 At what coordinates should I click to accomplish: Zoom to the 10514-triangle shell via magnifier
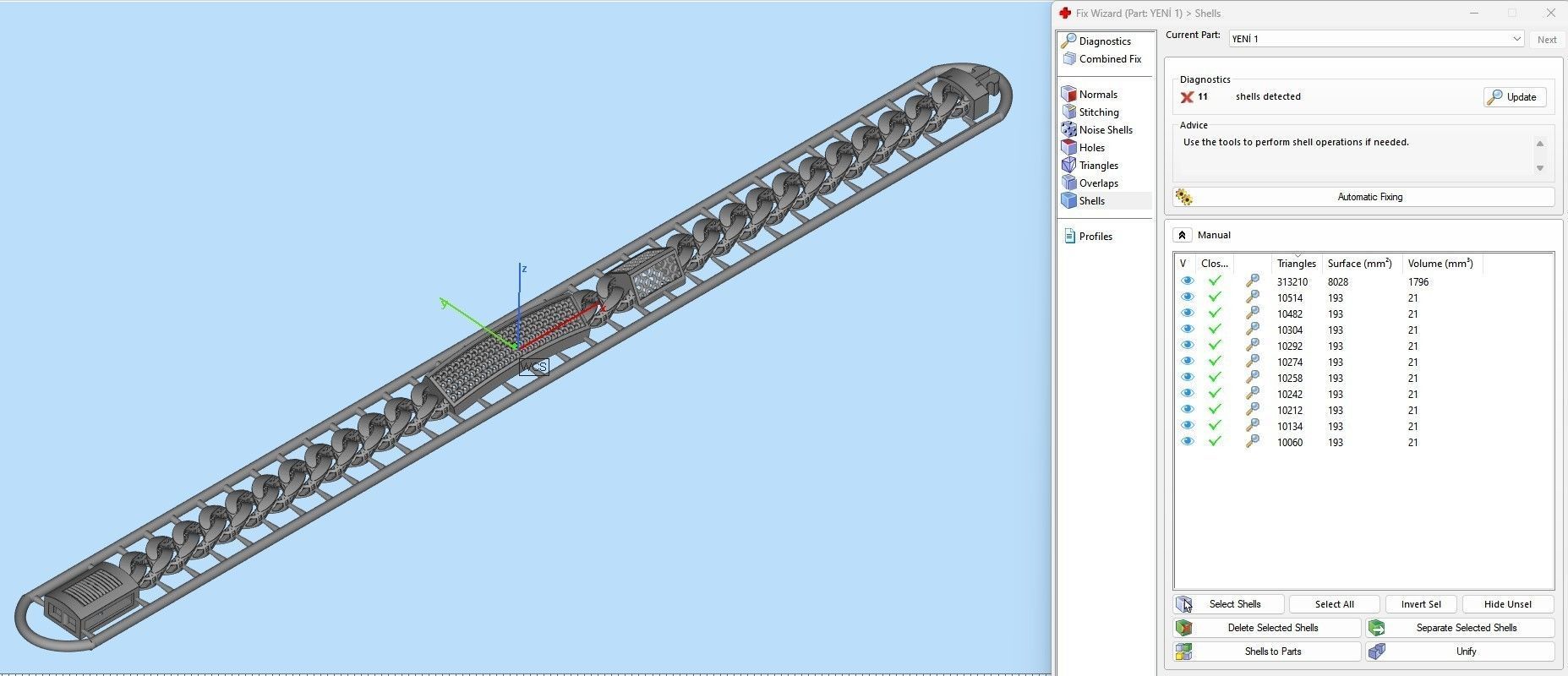click(x=1253, y=297)
